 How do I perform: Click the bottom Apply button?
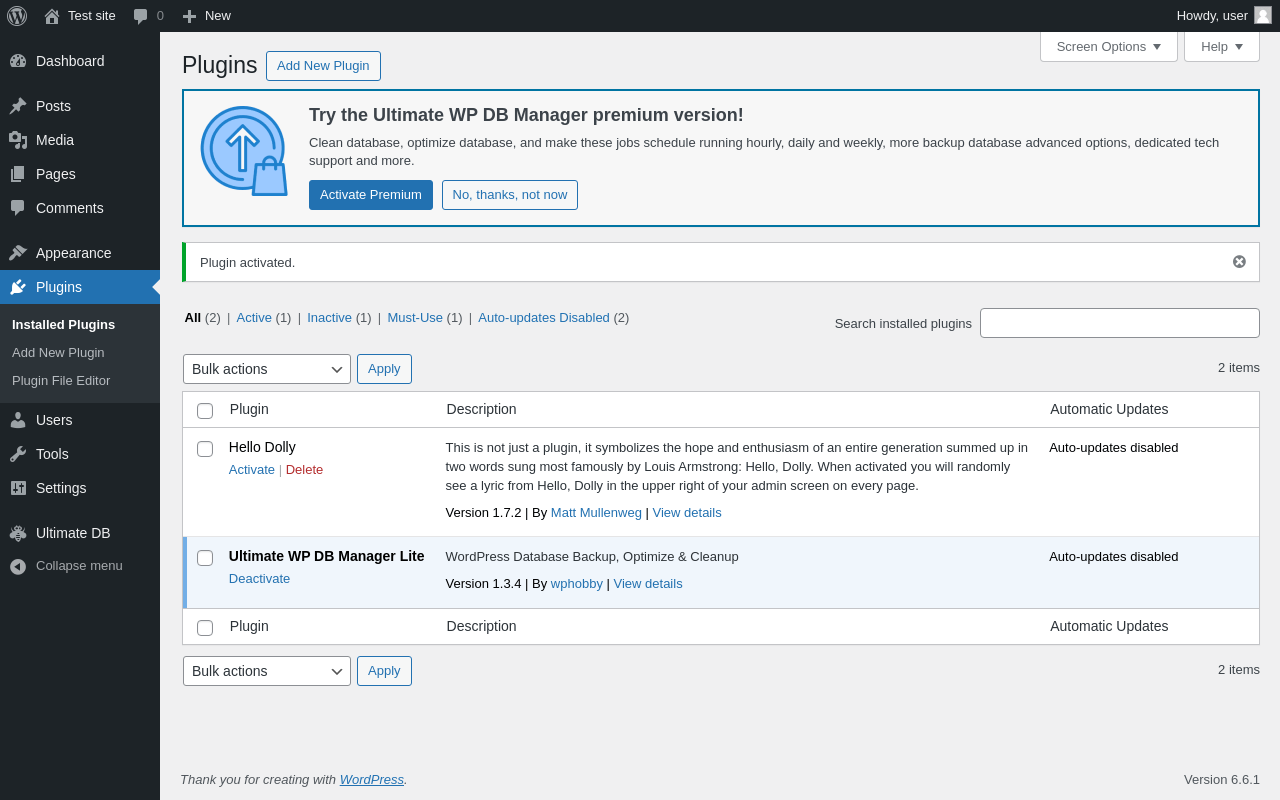(x=384, y=671)
